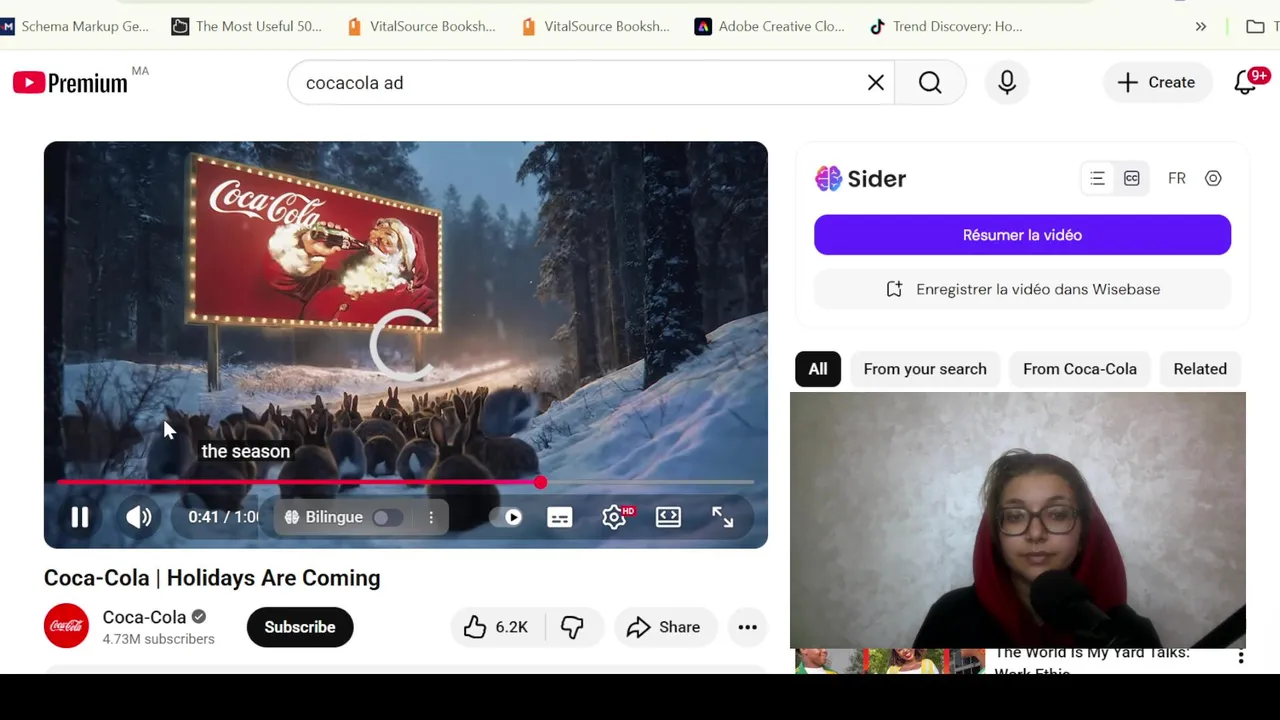Click the Sider subtitles panel icon
The width and height of the screenshot is (1280, 720).
(1132, 178)
